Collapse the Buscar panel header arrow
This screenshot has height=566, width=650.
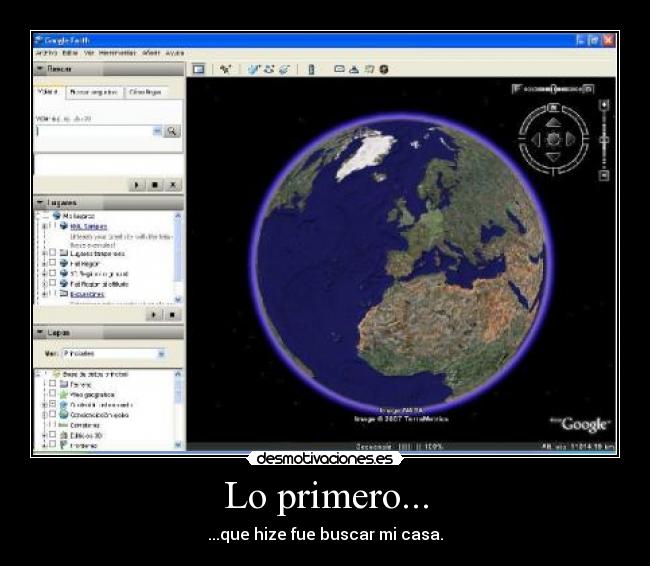point(40,68)
